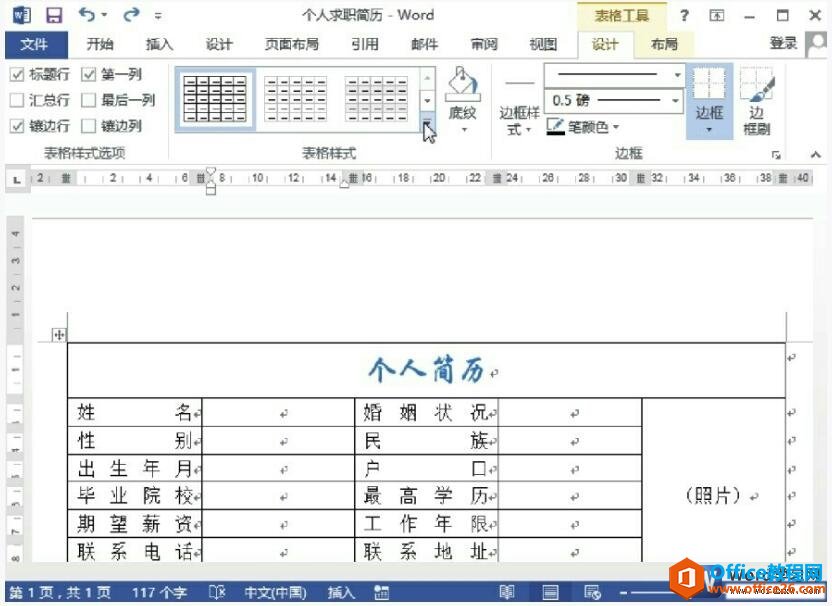
Task: Activate the 边框刷 border painter tool
Action: pyautogui.click(x=758, y=100)
